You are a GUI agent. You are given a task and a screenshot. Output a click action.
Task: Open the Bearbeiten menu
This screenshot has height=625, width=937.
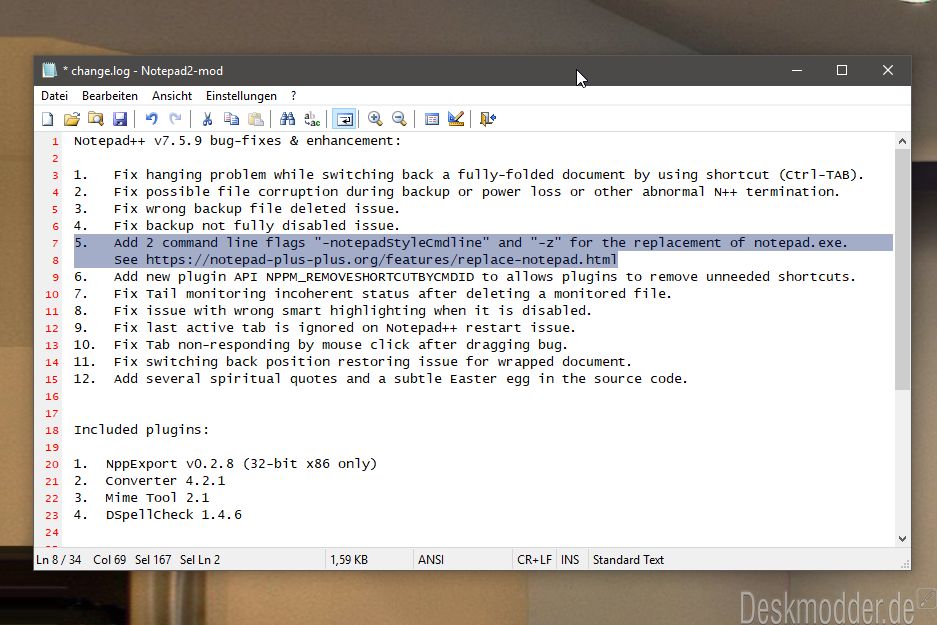(110, 96)
